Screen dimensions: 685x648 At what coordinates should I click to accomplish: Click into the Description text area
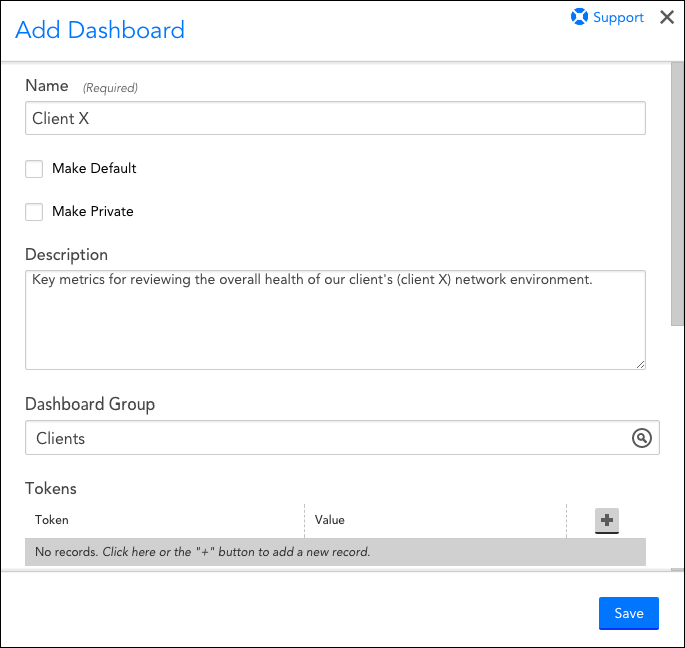[x=335, y=320]
